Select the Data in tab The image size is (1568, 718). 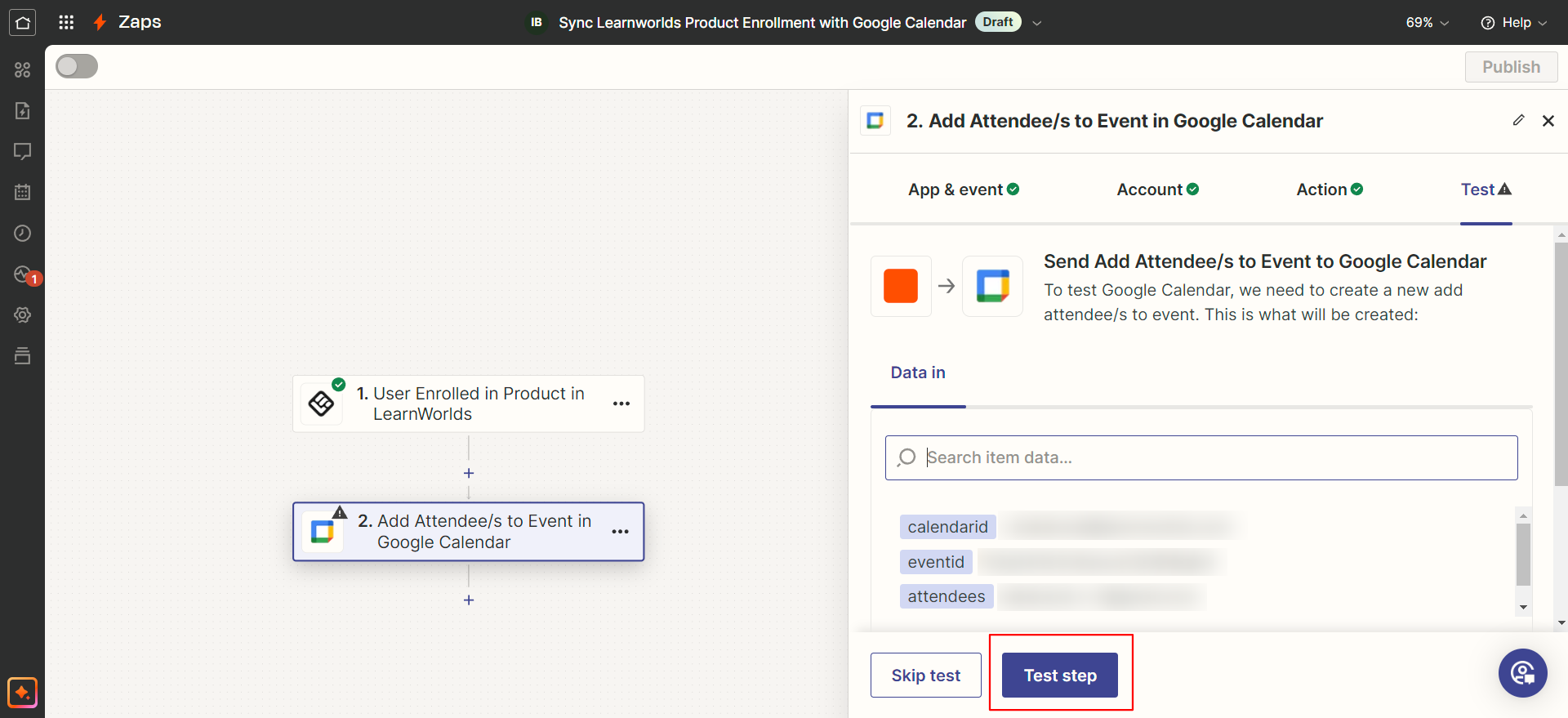tap(918, 372)
